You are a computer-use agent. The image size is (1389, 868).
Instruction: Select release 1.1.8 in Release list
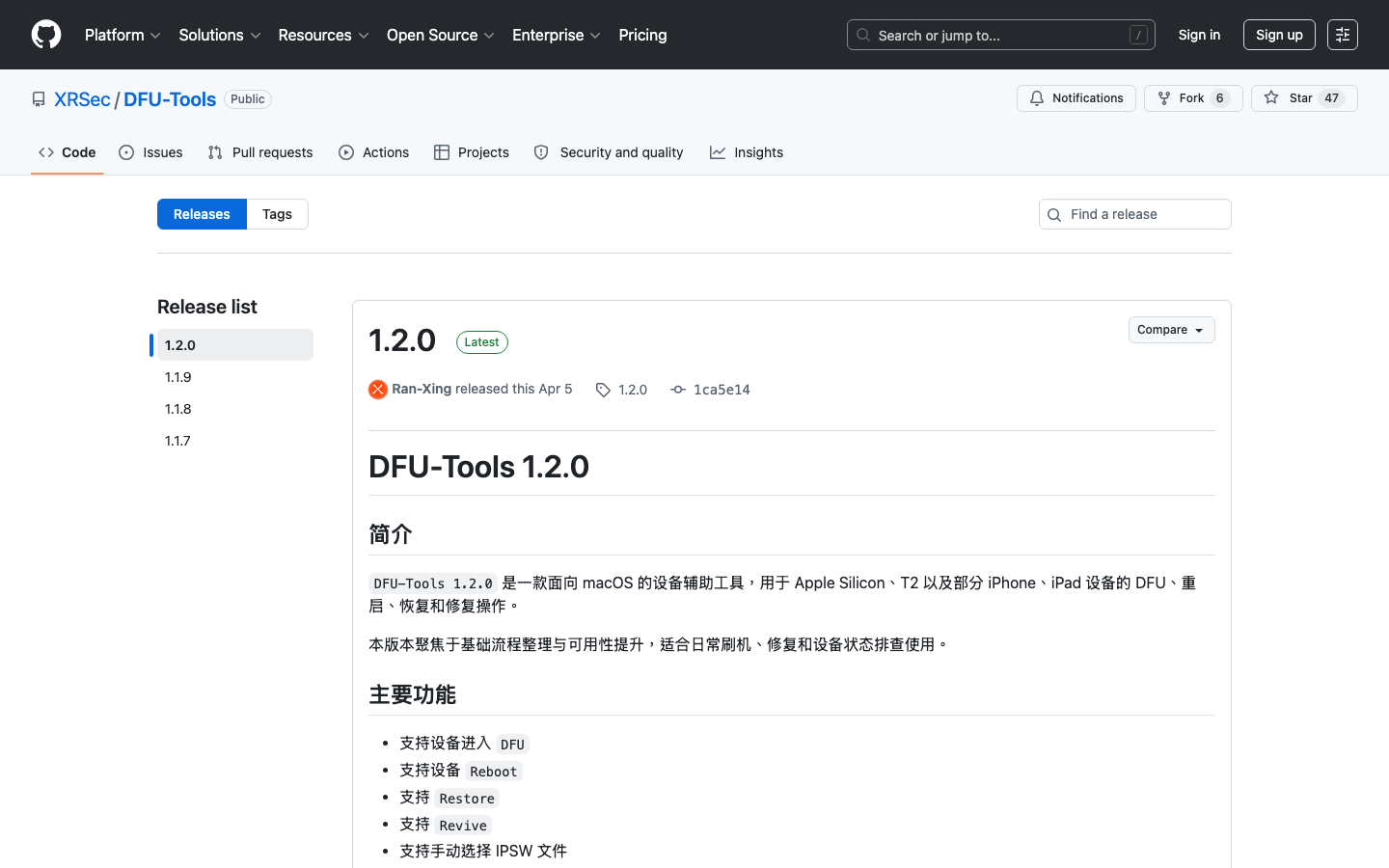(235, 409)
